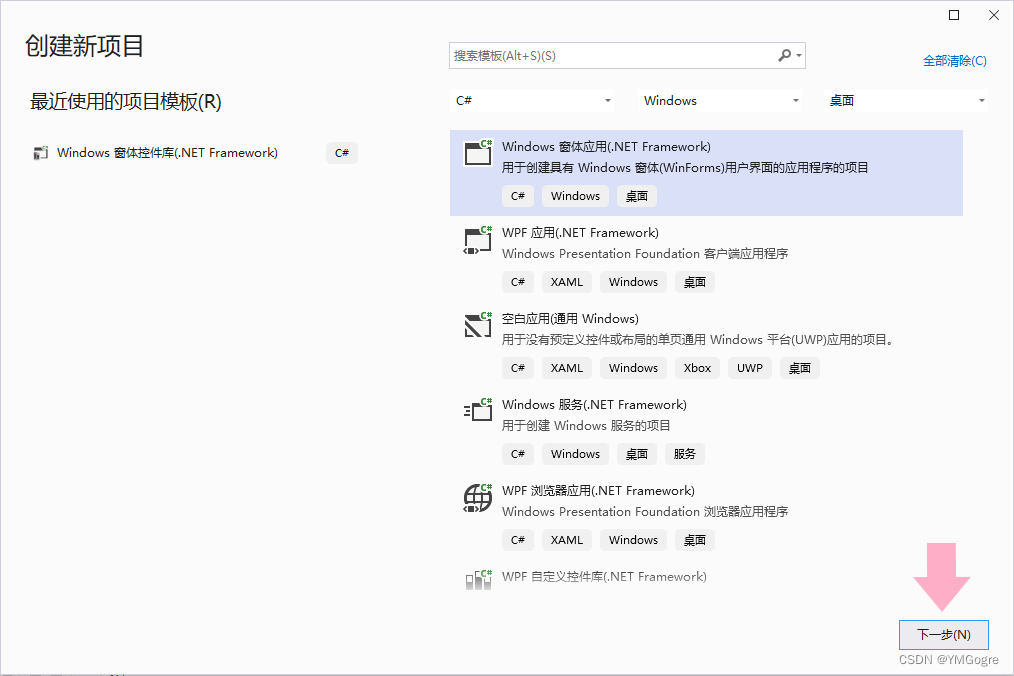Image resolution: width=1014 pixels, height=676 pixels.
Task: Click the Xbox tag under 空白应用
Action: (x=697, y=368)
